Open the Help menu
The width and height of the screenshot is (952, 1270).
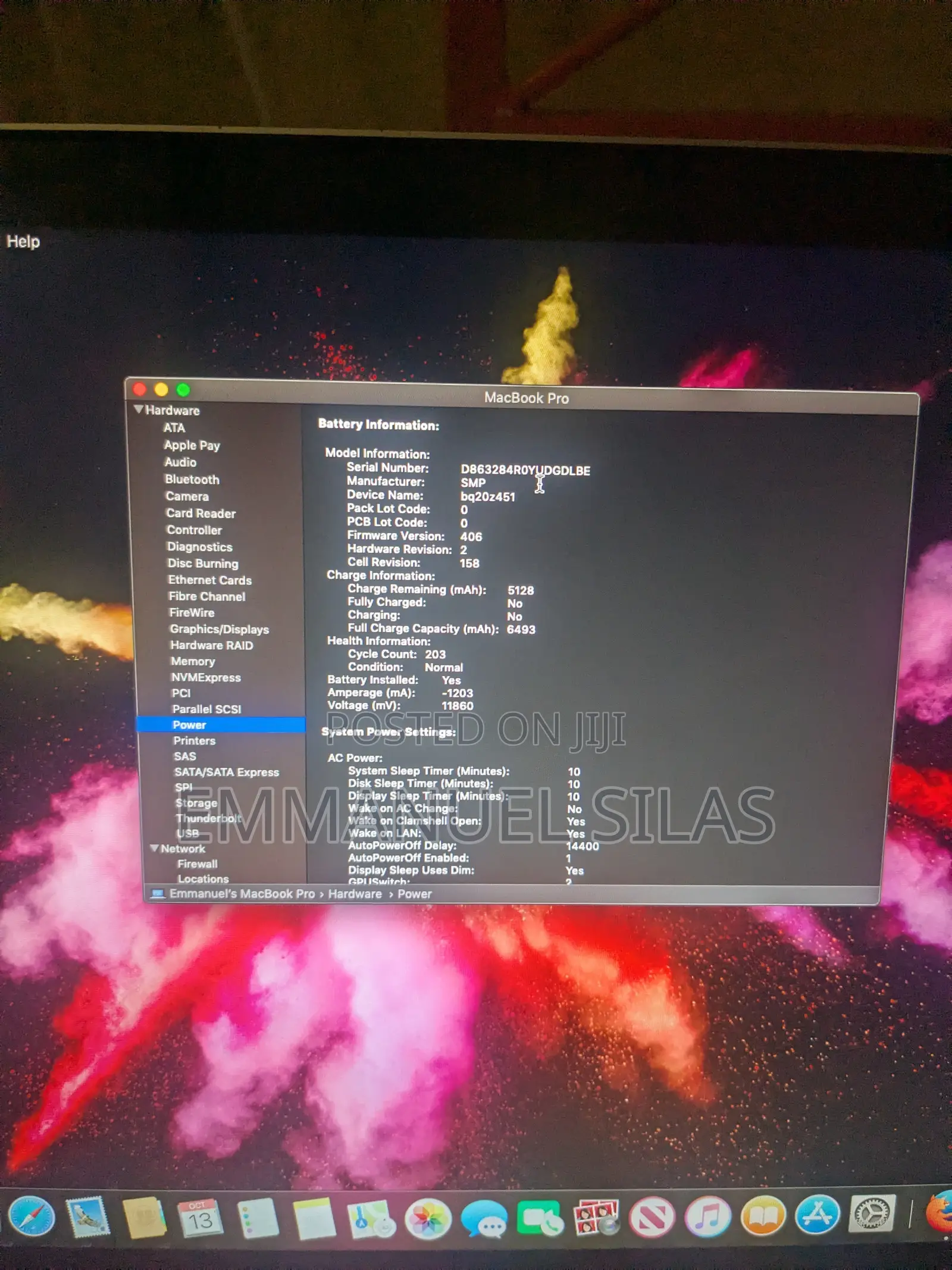tap(23, 242)
